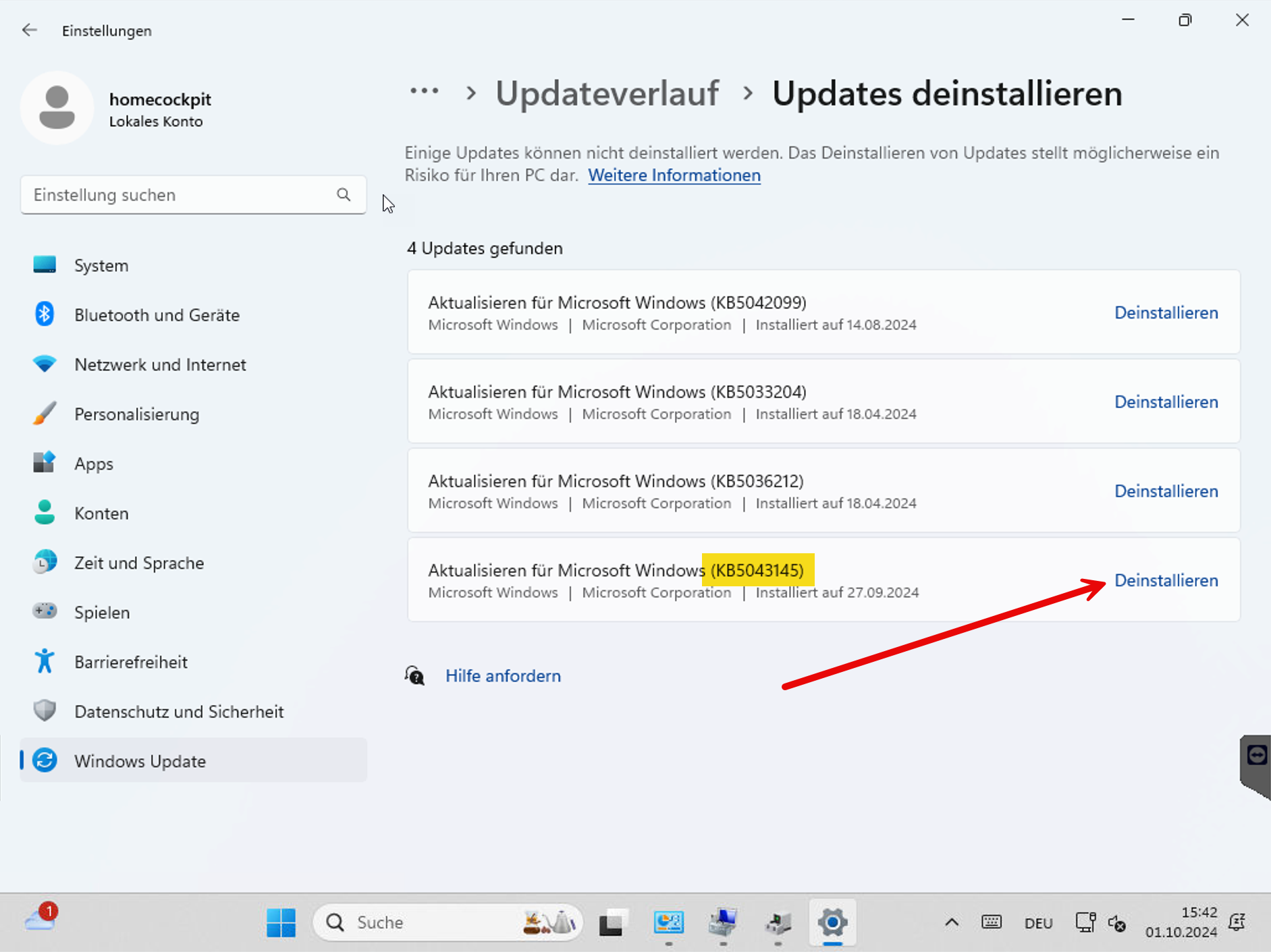Uninstall update KB5042099
Viewport: 1271px width, 952px height.
pyautogui.click(x=1166, y=312)
